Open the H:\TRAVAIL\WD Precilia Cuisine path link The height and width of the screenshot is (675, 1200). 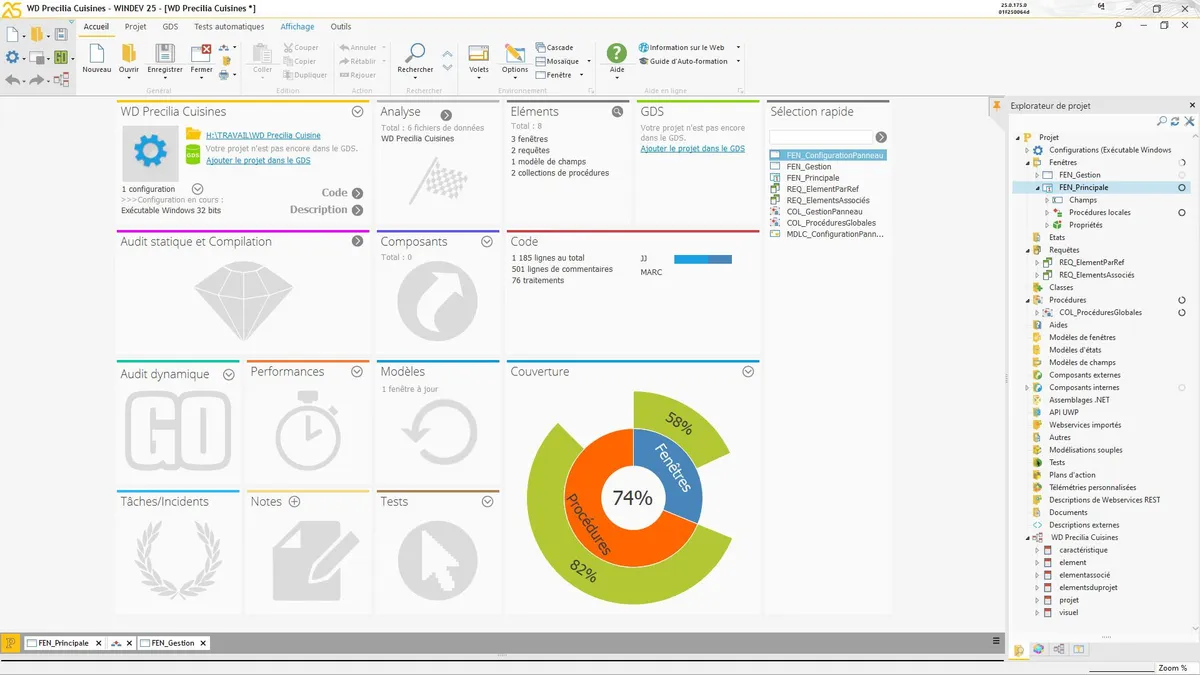point(263,136)
